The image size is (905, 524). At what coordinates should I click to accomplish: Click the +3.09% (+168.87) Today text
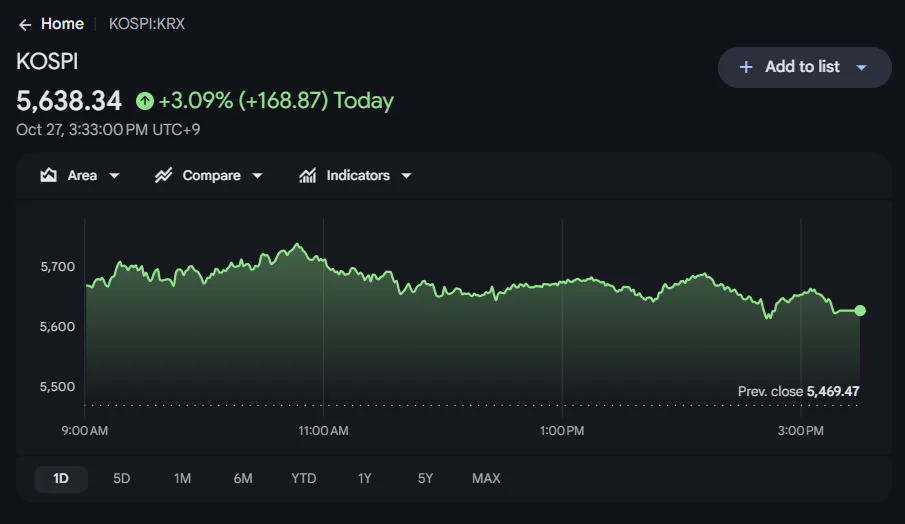click(276, 101)
